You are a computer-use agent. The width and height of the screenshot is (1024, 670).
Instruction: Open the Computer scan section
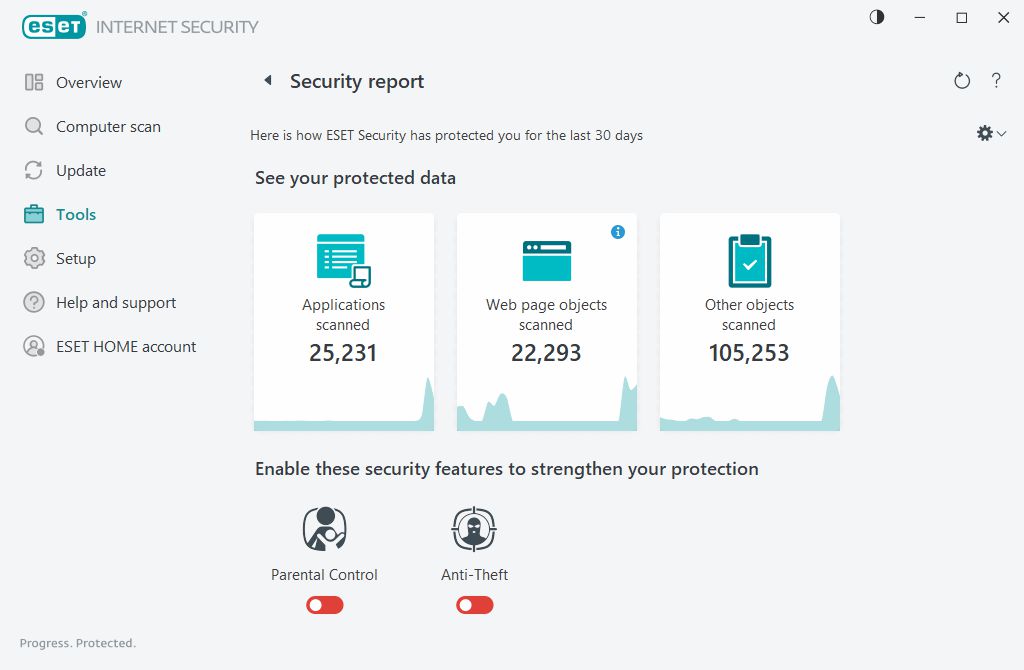tap(108, 127)
